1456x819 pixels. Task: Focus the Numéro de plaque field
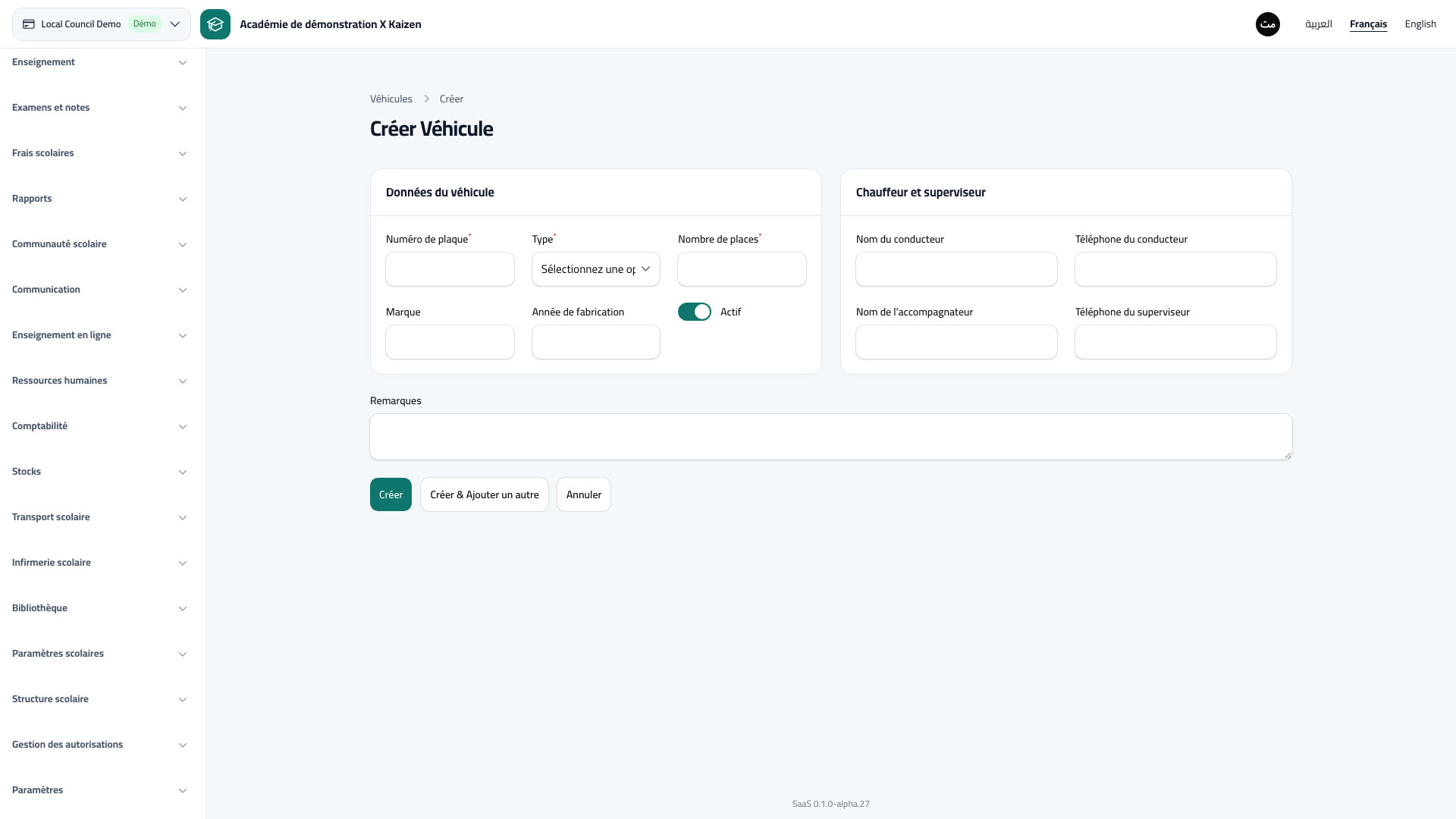pyautogui.click(x=450, y=269)
